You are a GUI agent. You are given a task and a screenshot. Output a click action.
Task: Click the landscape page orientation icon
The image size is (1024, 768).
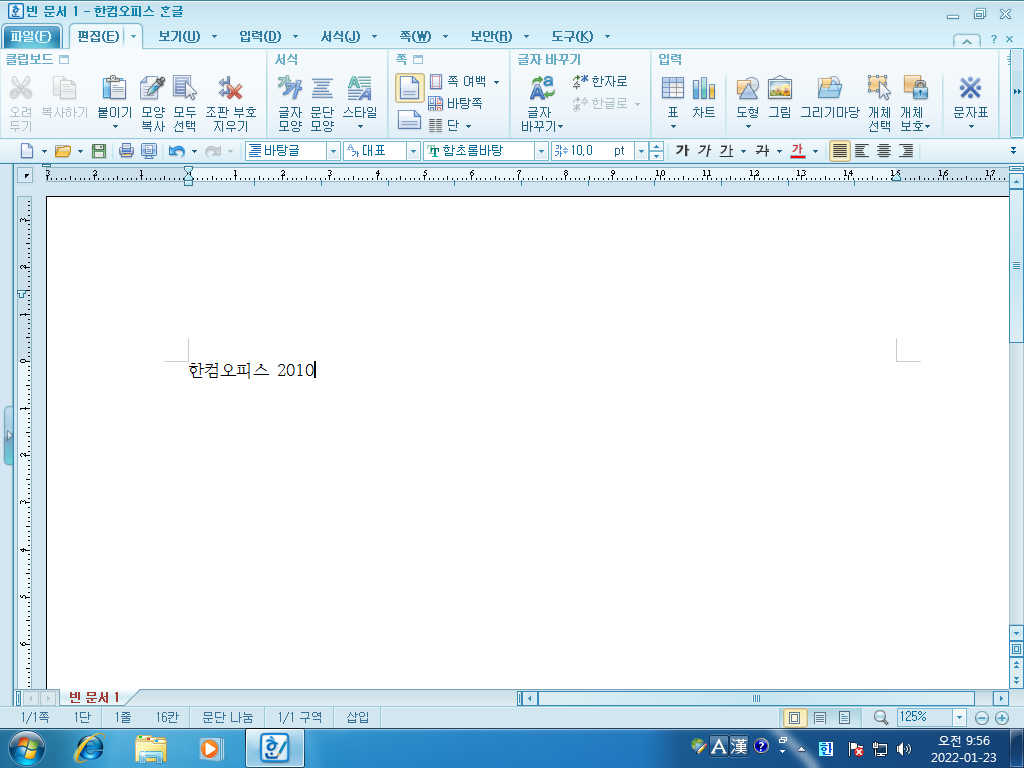(x=409, y=120)
